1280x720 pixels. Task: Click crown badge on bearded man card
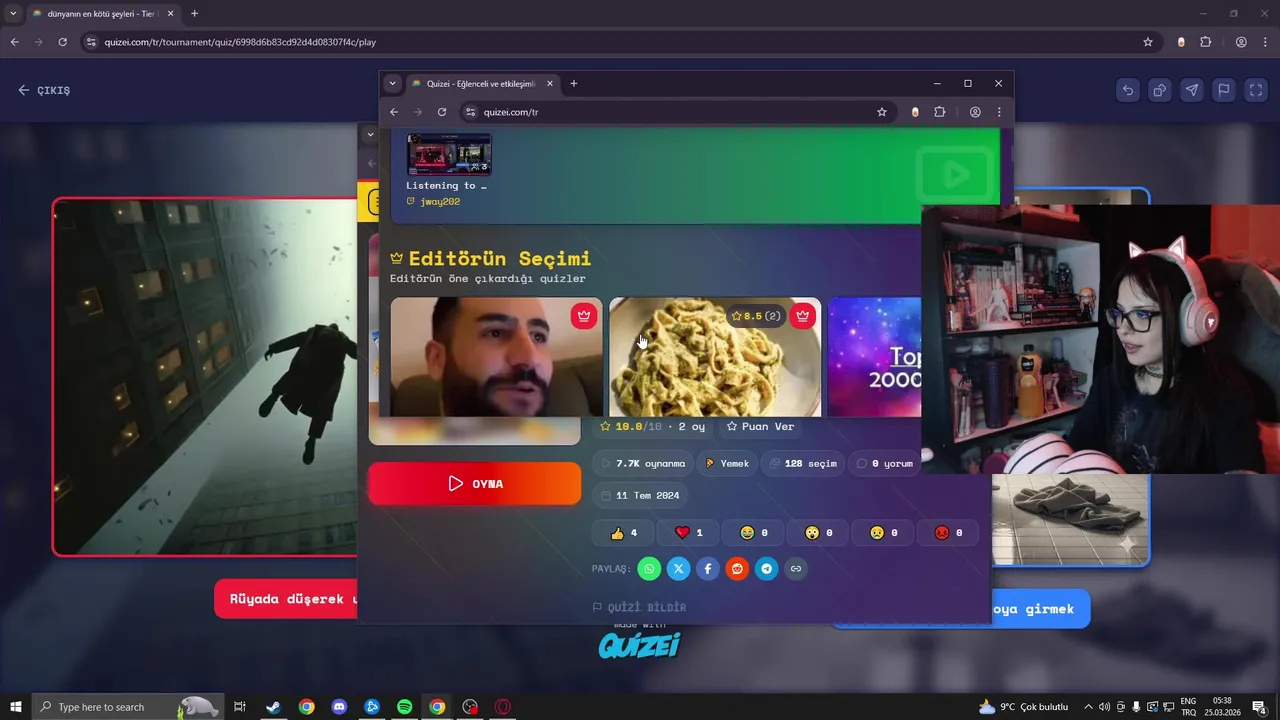[584, 316]
